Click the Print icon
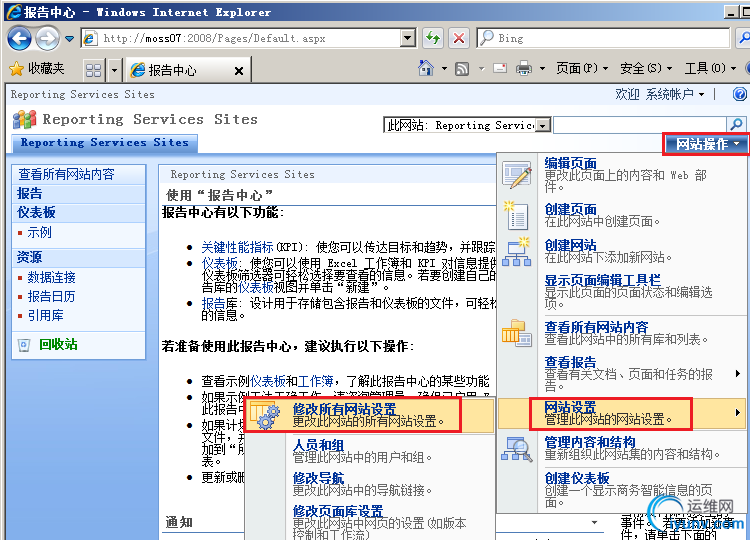Viewport: 750px width, 540px height. click(524, 68)
